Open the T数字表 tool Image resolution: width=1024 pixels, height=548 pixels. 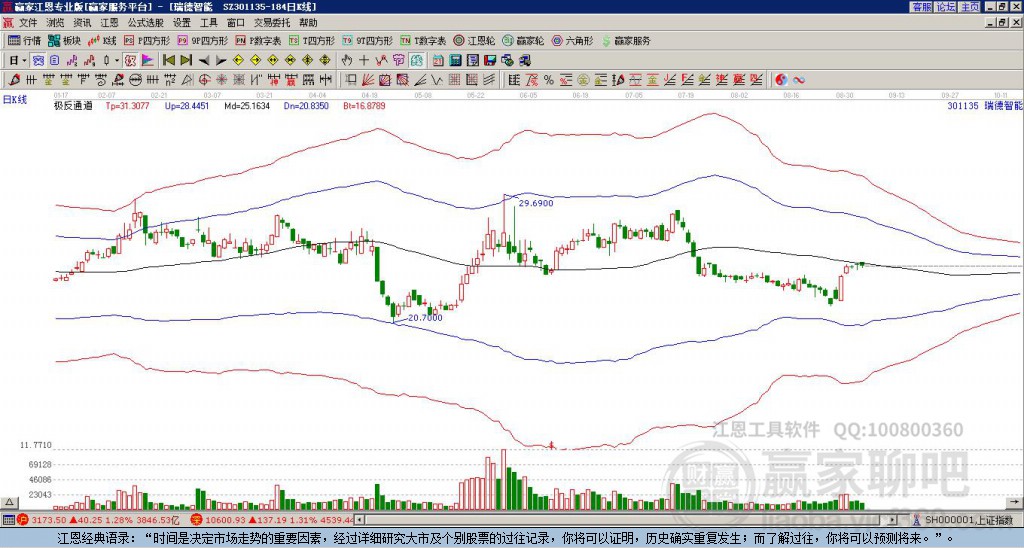[x=423, y=40]
